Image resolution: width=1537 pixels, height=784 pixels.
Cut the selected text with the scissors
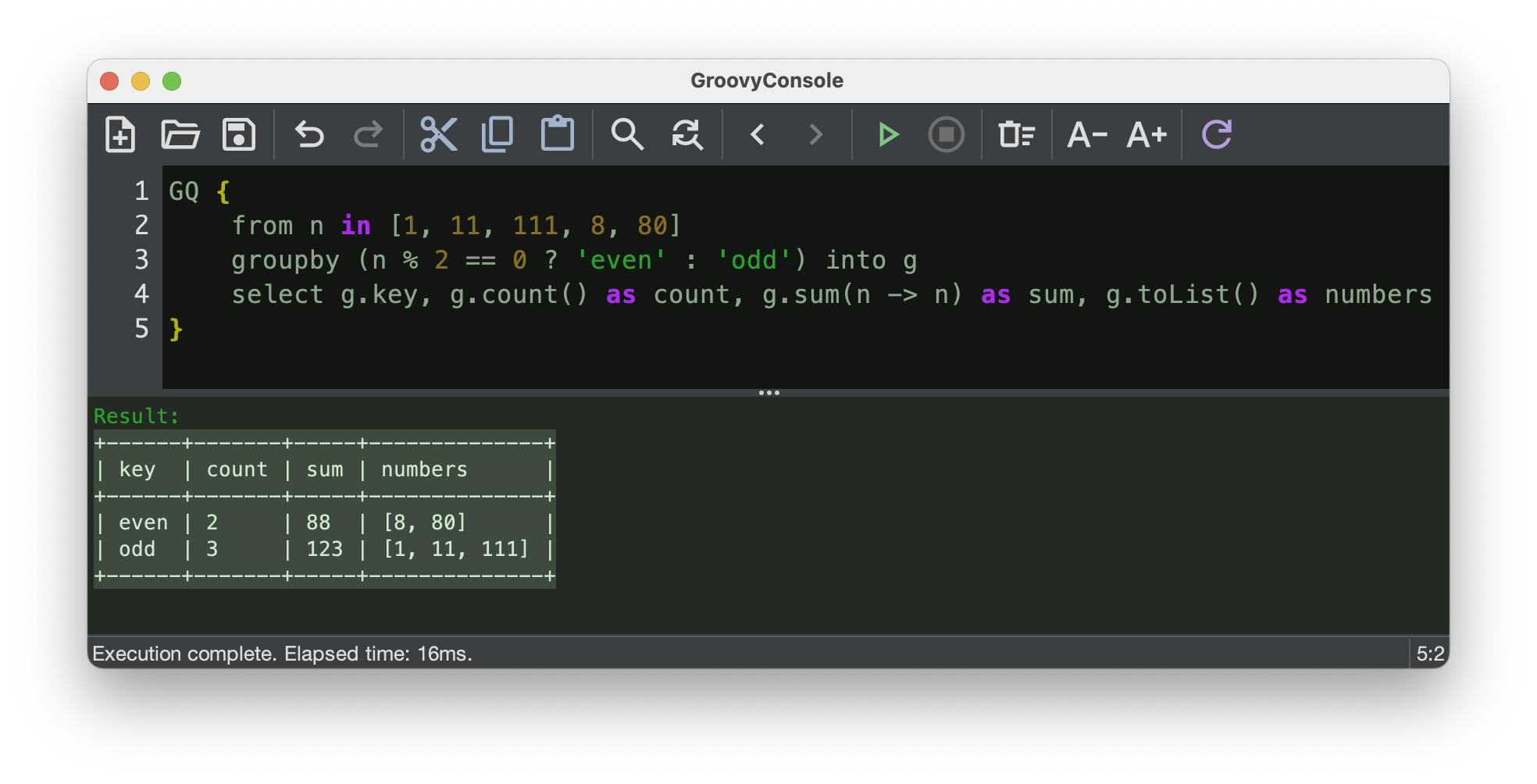point(438,134)
